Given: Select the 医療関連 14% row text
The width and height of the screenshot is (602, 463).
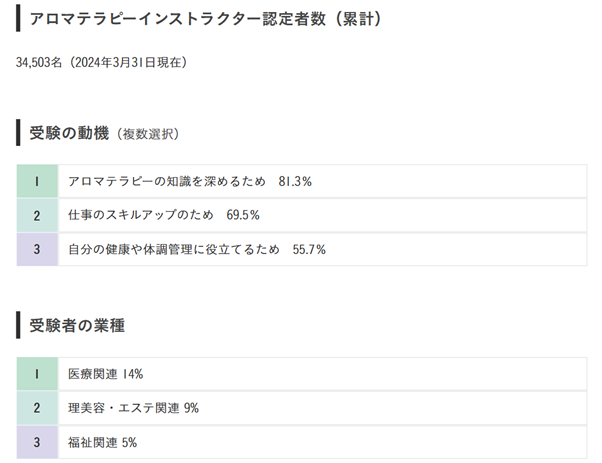Looking at the screenshot, I should [106, 374].
